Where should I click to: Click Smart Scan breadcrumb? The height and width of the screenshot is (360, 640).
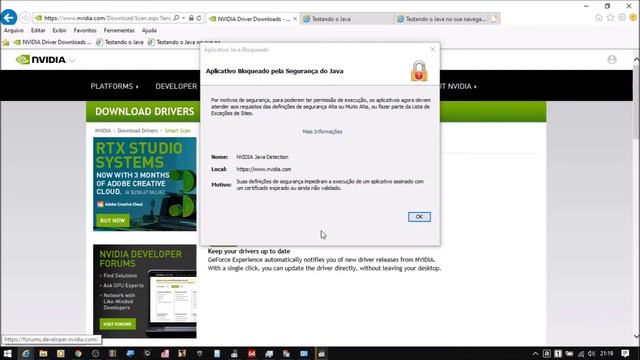(x=178, y=131)
